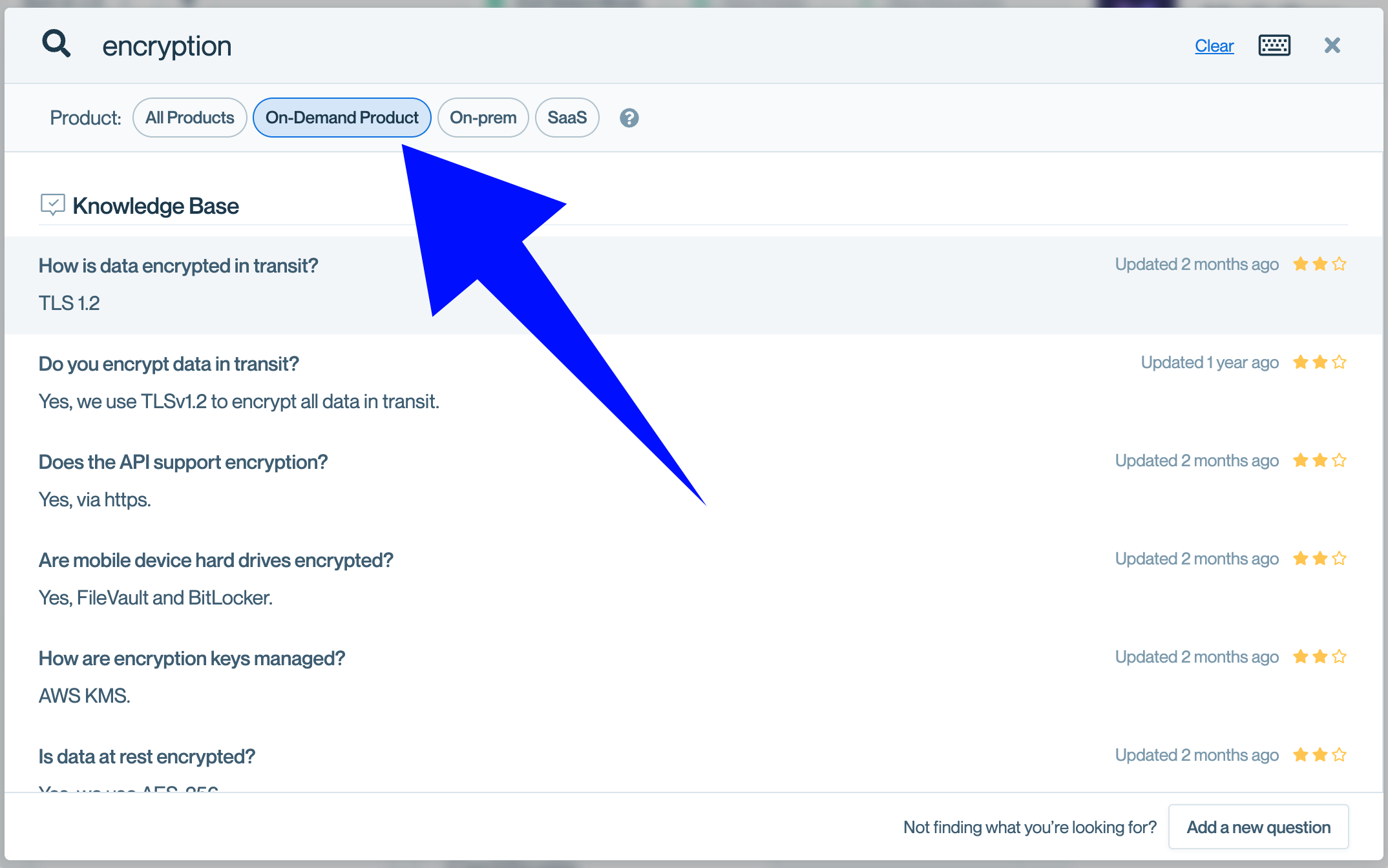This screenshot has height=868, width=1388.
Task: Open 'Are mobile device hard drives encrypted?'
Action: click(x=216, y=560)
